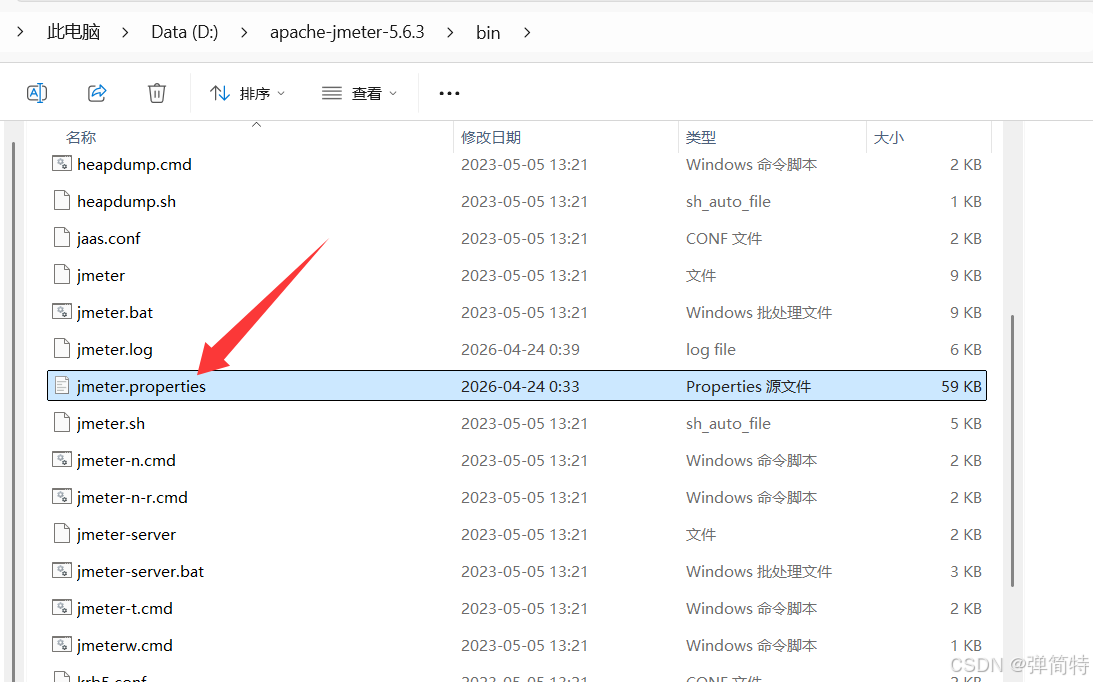Select the jaas.conf file name

pyautogui.click(x=109, y=238)
